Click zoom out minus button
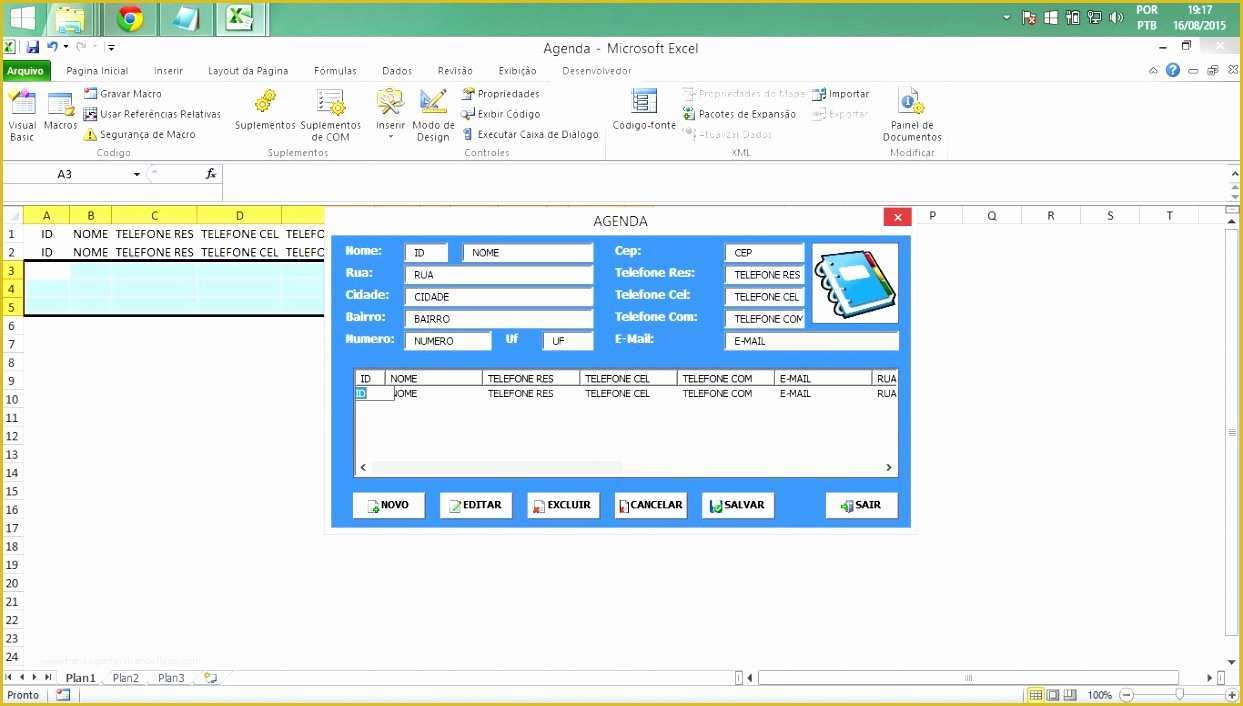This screenshot has height=706, width=1243. pyautogui.click(x=1127, y=695)
